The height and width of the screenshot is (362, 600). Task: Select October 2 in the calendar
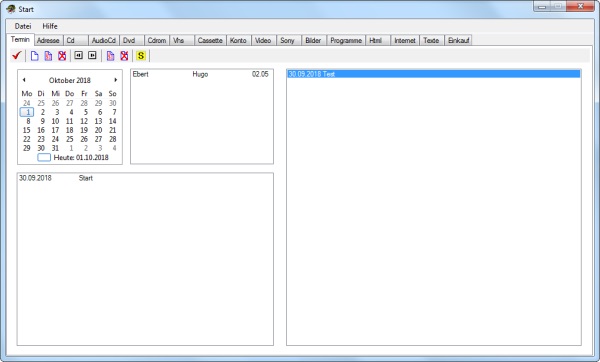42,112
